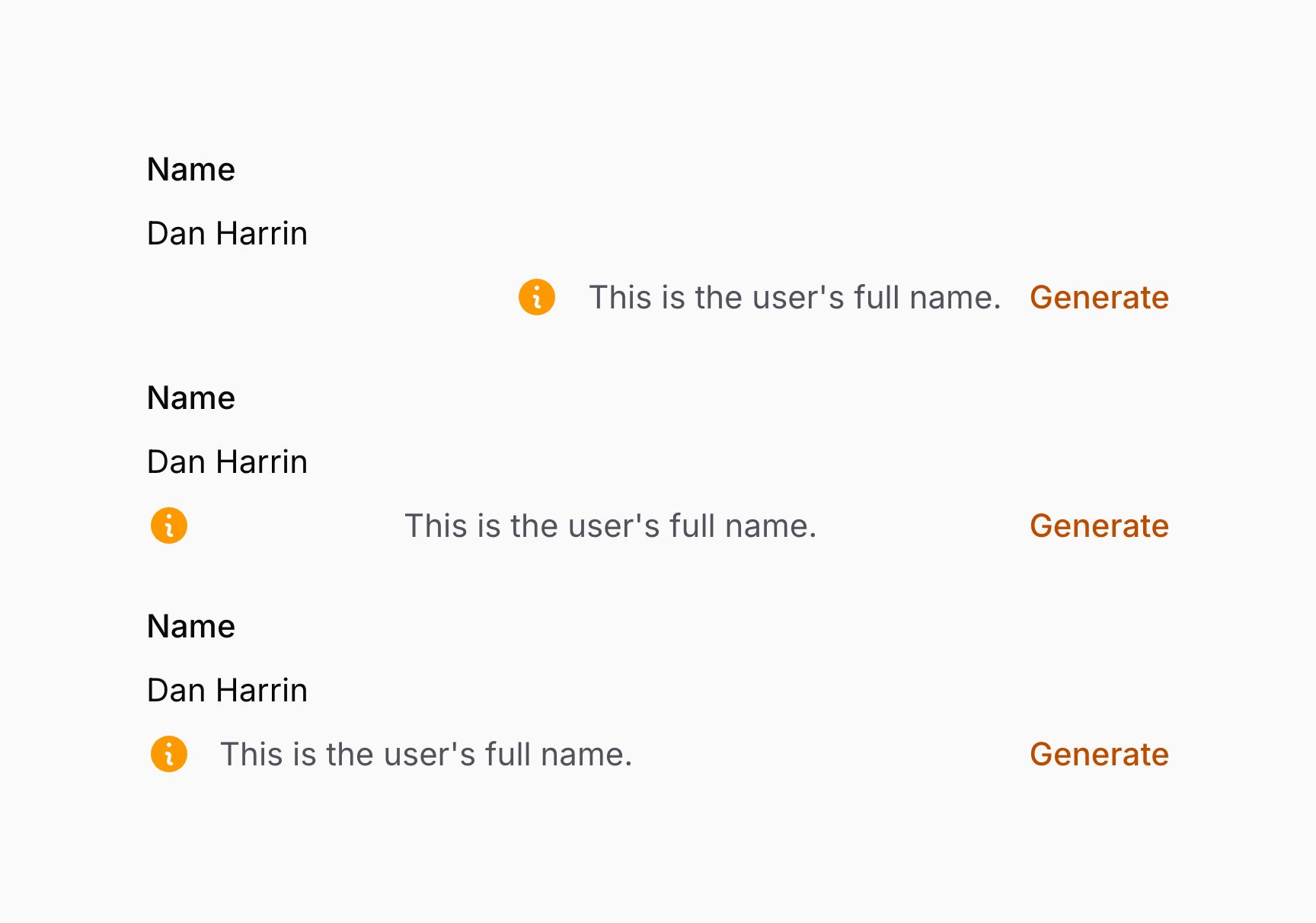The height and width of the screenshot is (923, 1316).
Task: Click the orange tooltip icon beside the top hint text
Action: (535, 298)
